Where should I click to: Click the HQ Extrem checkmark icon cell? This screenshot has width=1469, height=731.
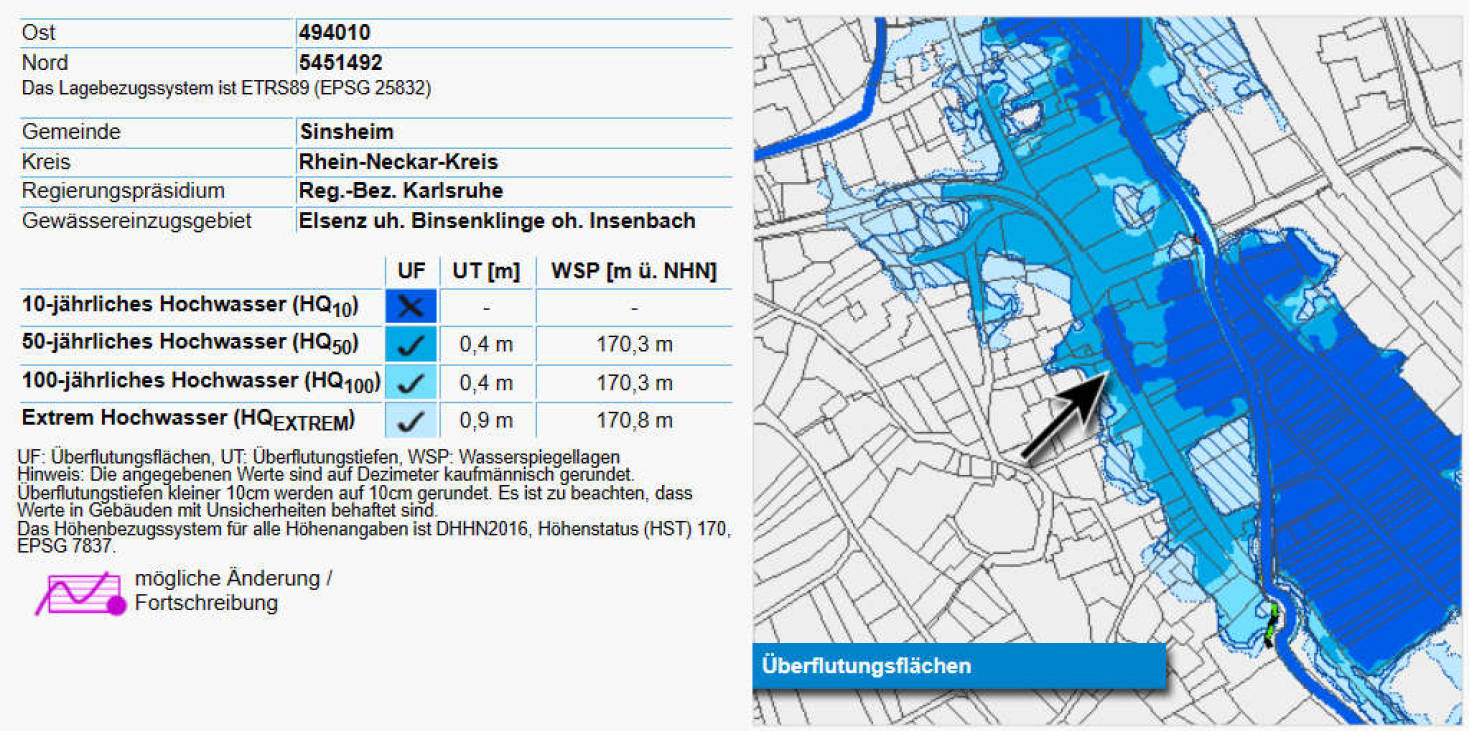[411, 421]
